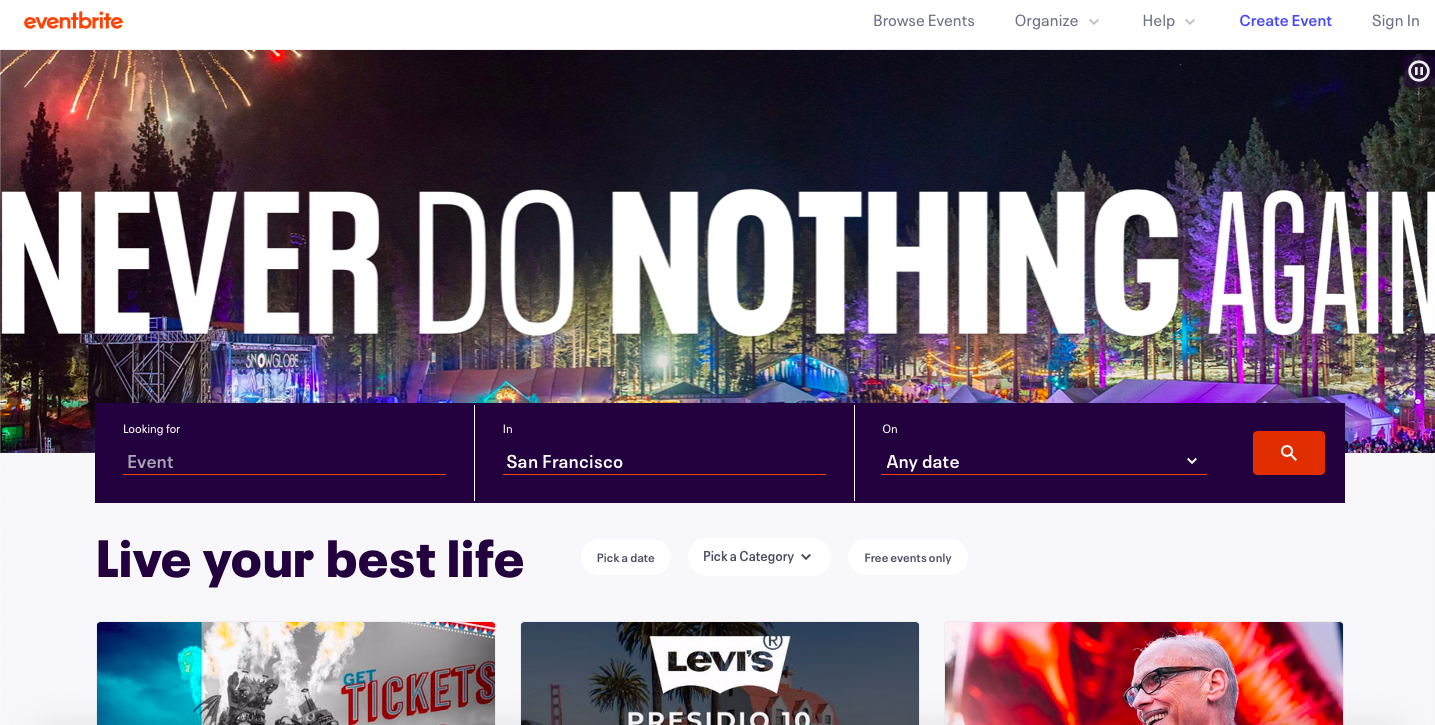Click the Pick a Category chevron icon
The image size is (1435, 725).
[806, 557]
